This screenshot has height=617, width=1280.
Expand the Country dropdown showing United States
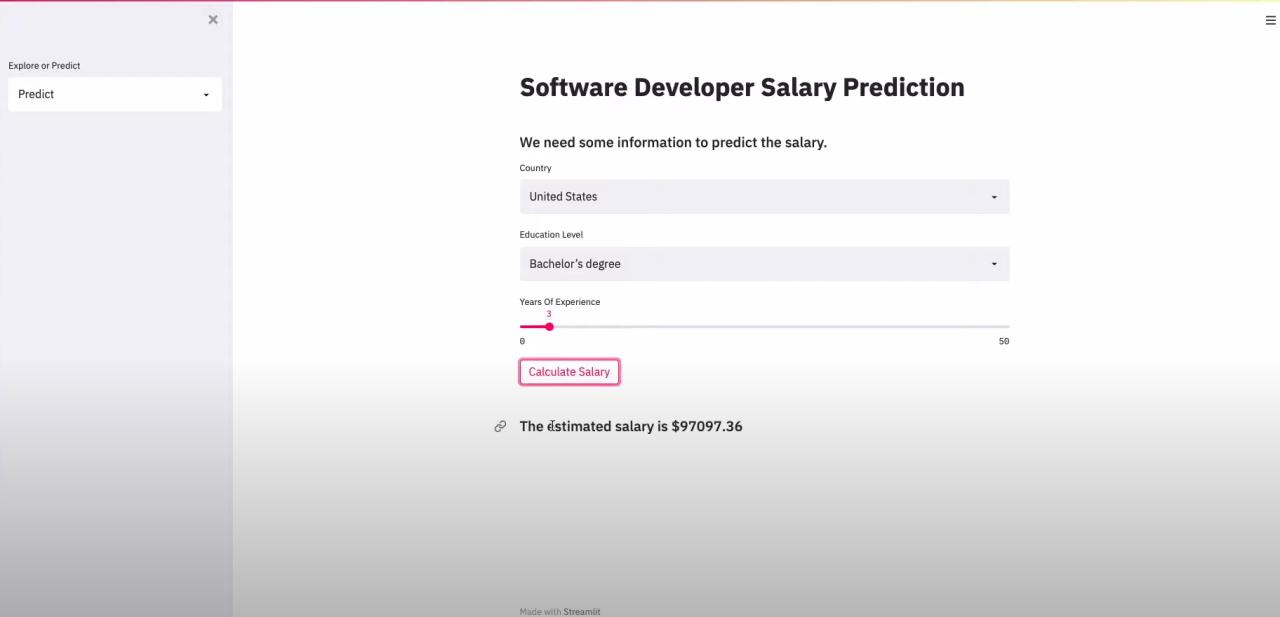pos(764,197)
